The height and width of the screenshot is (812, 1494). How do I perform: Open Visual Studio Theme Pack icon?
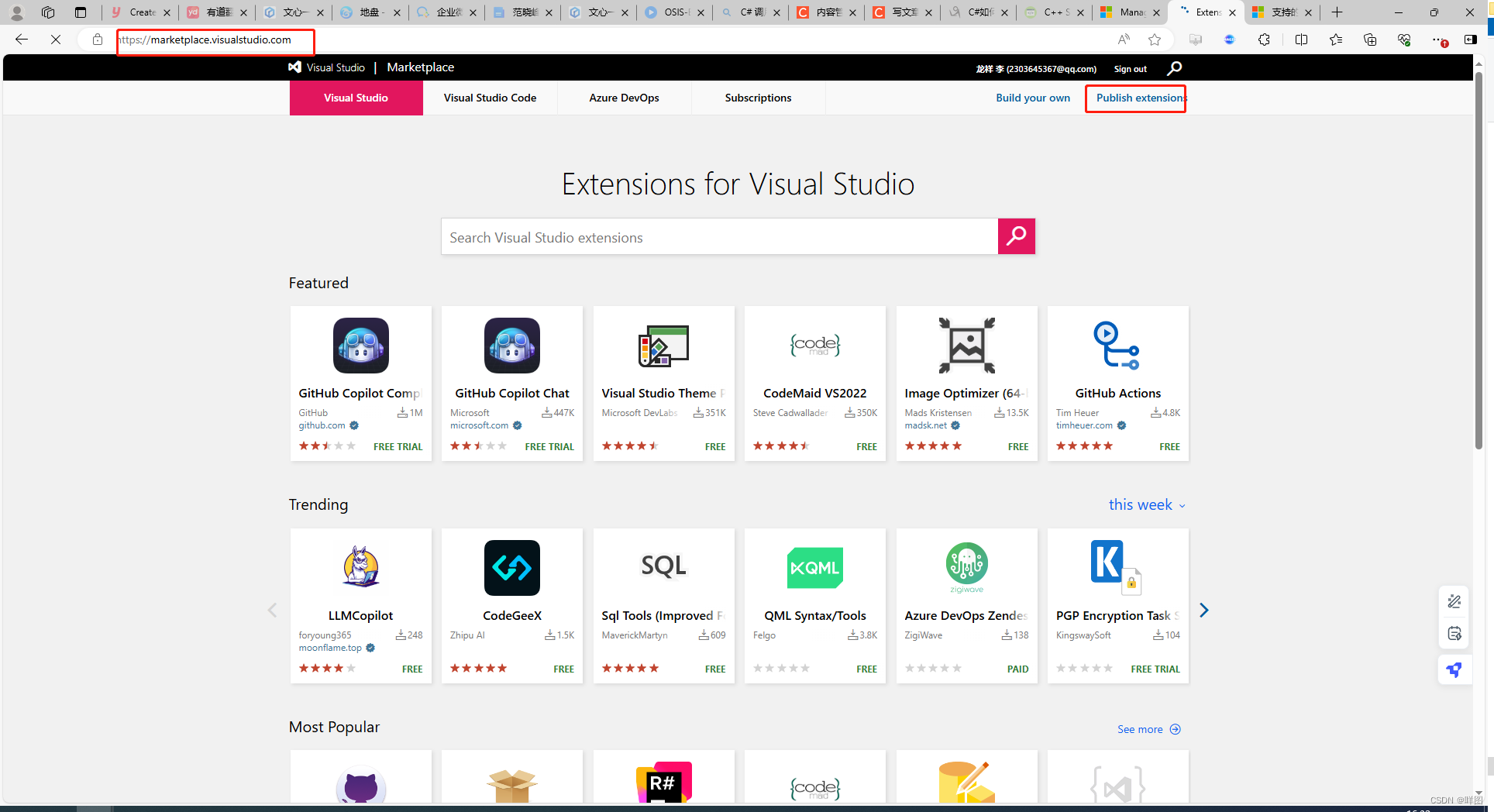(663, 346)
